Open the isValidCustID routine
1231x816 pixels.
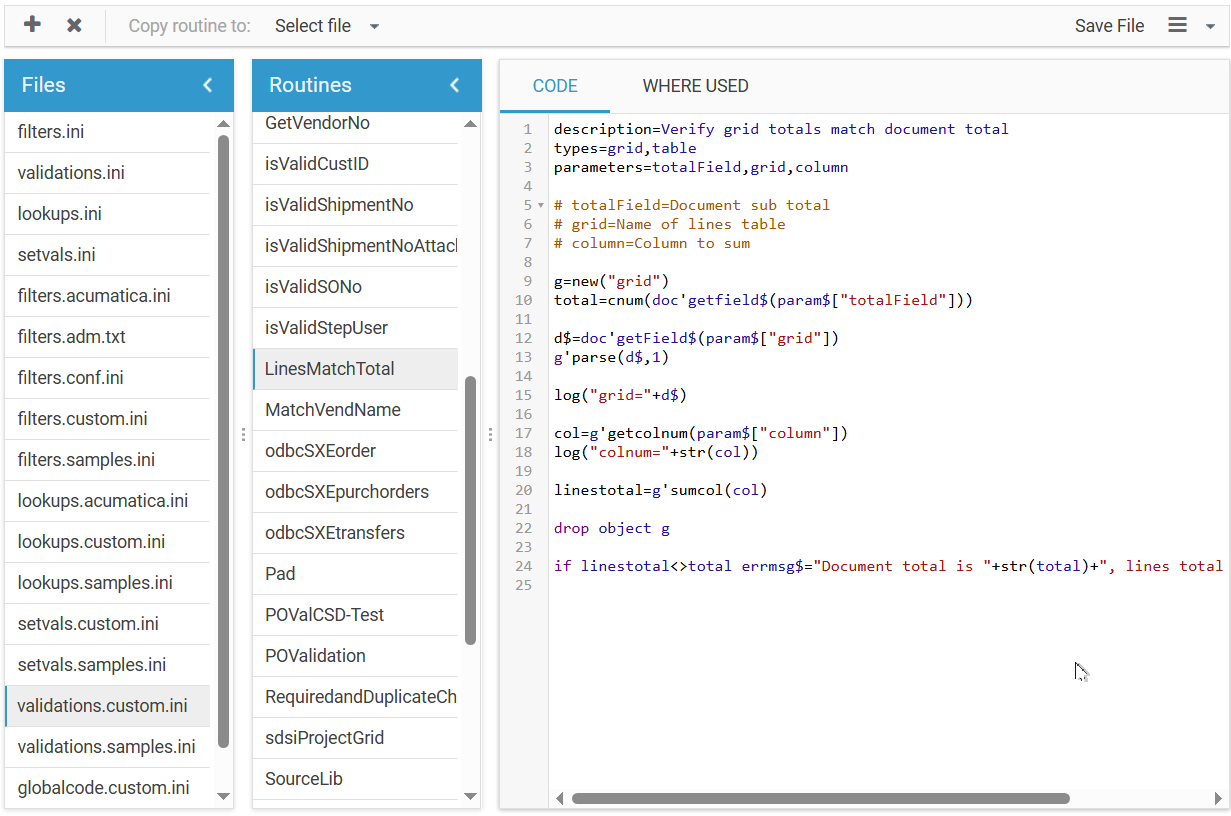coord(355,164)
